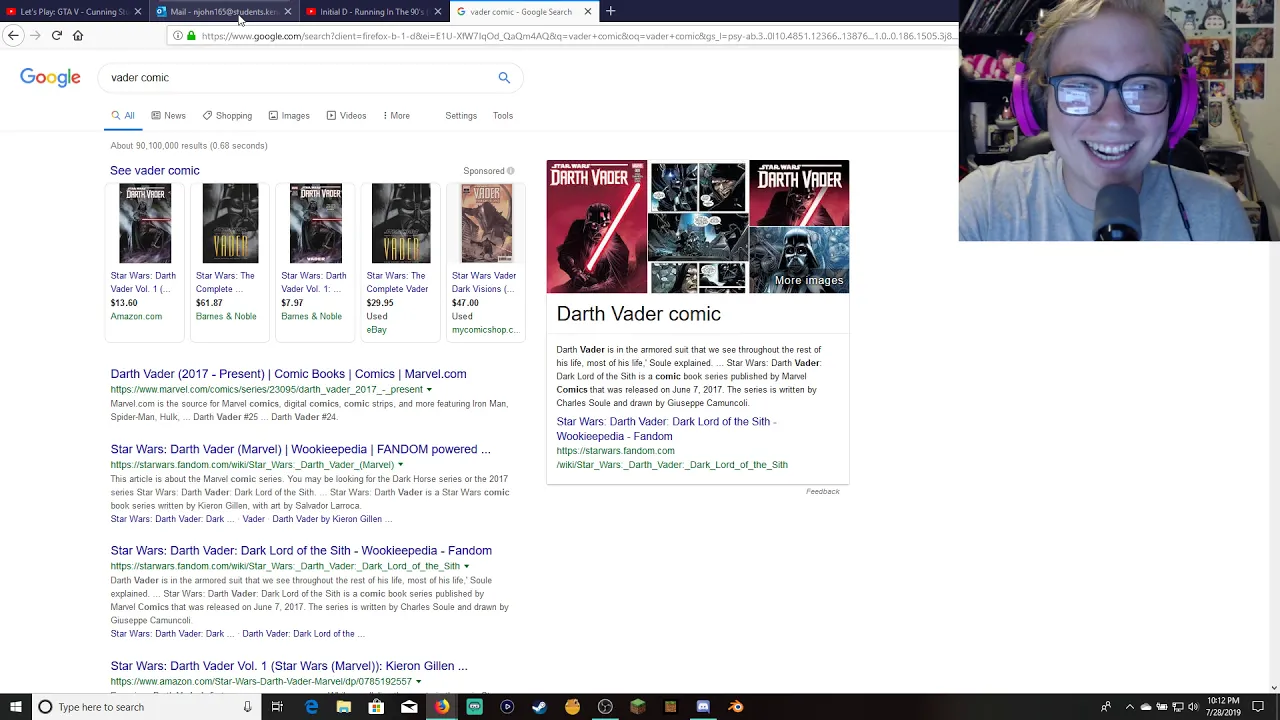This screenshot has width=1280, height=720.
Task: Open the action center notifications icon
Action: (x=1258, y=707)
